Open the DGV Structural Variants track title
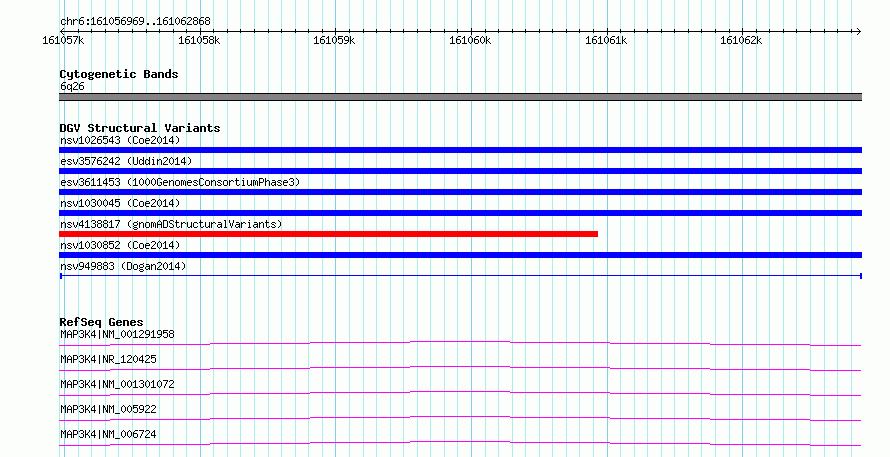Screen dimensions: 890x457 point(140,128)
